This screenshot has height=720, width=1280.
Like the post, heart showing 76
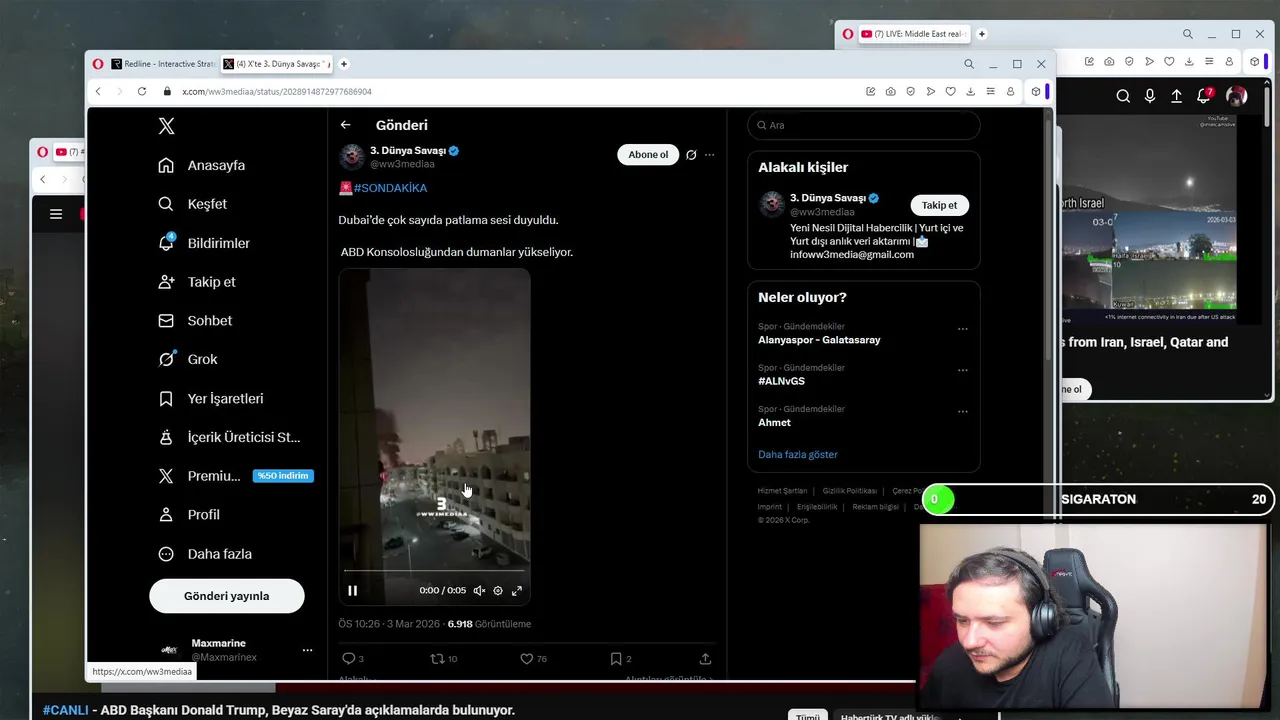click(527, 658)
